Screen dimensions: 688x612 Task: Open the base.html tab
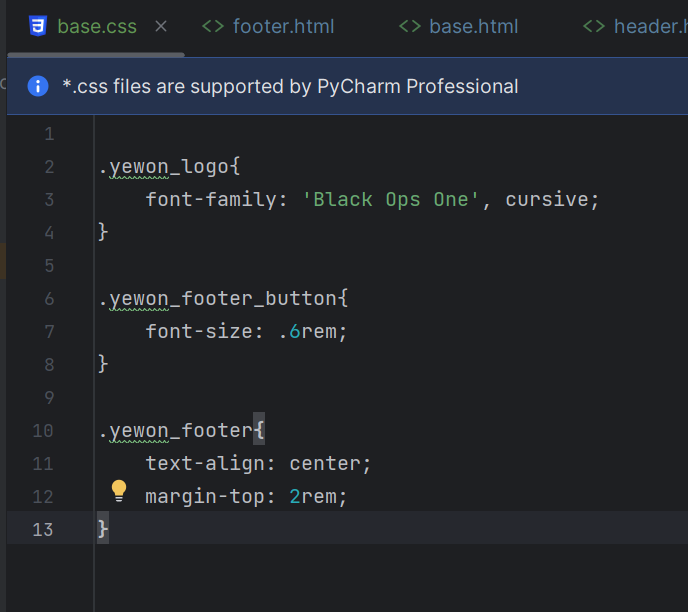pyautogui.click(x=474, y=26)
